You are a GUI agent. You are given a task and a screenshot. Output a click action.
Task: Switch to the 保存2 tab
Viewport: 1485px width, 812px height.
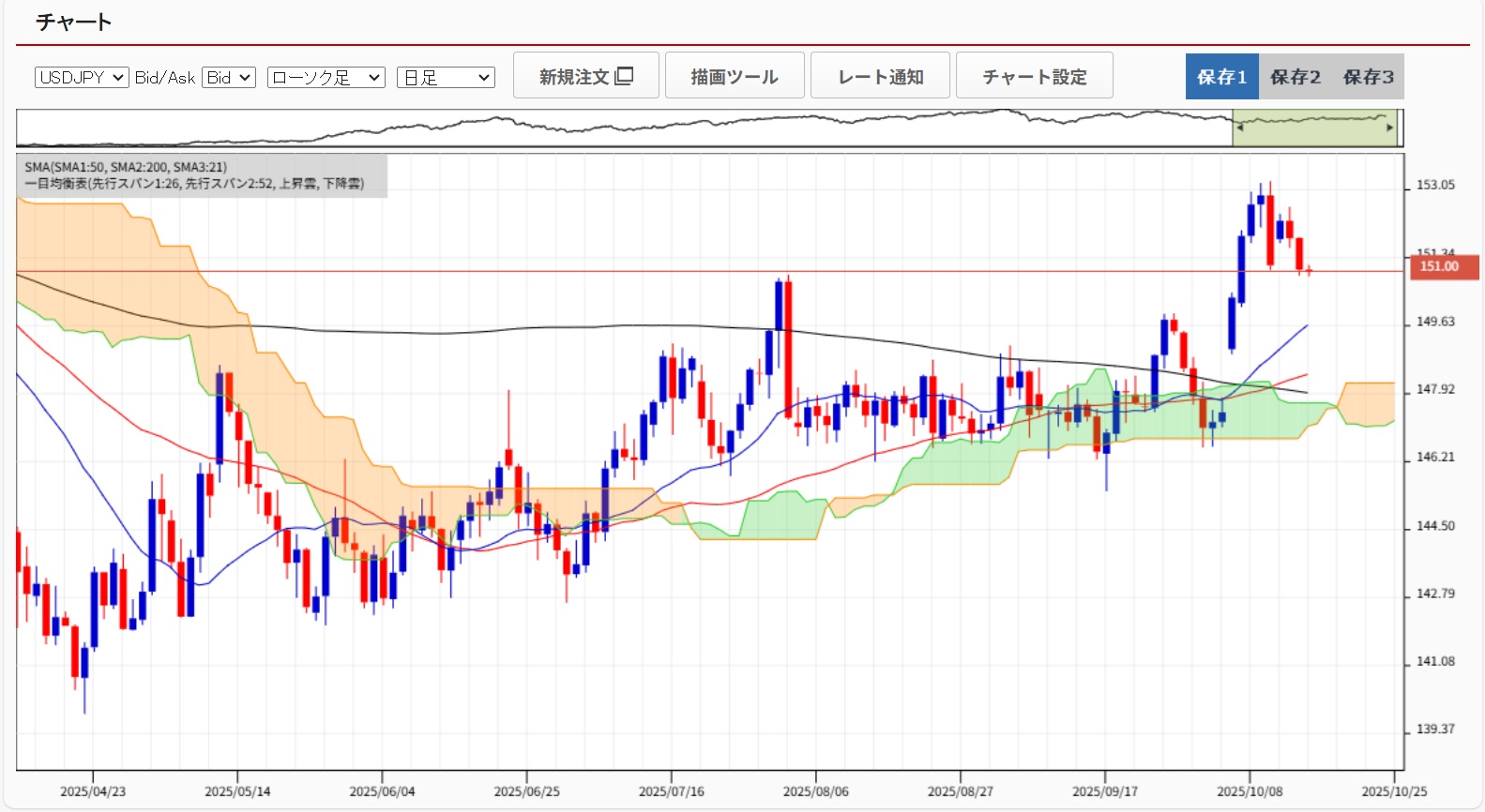pos(1295,77)
